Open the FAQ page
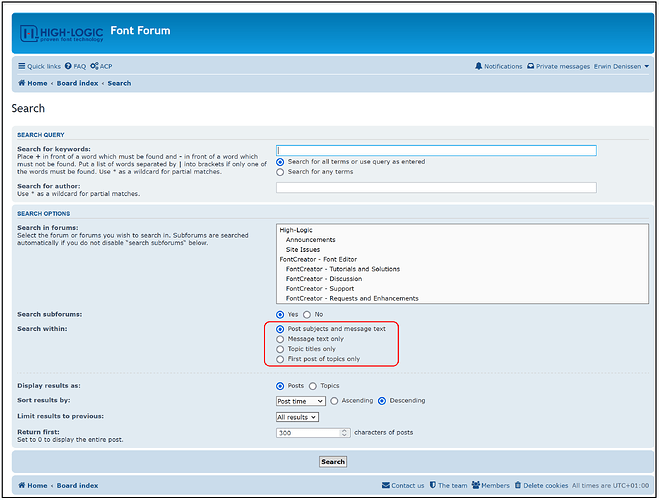Viewport: 659px width, 500px height. click(x=76, y=66)
